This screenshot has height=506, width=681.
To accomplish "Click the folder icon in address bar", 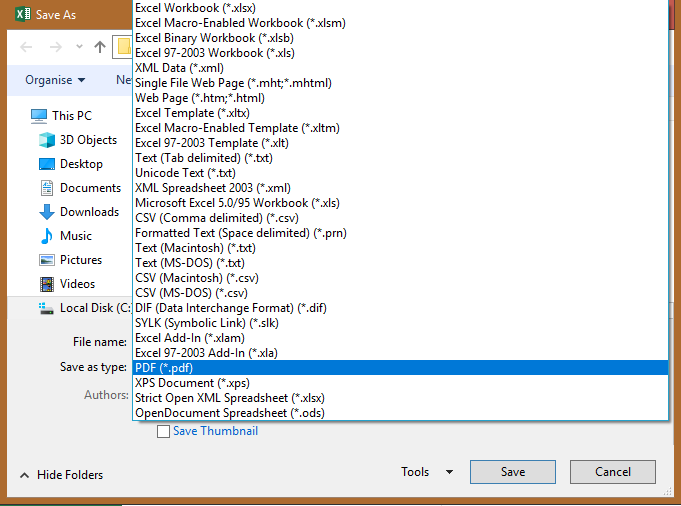I will (124, 46).
